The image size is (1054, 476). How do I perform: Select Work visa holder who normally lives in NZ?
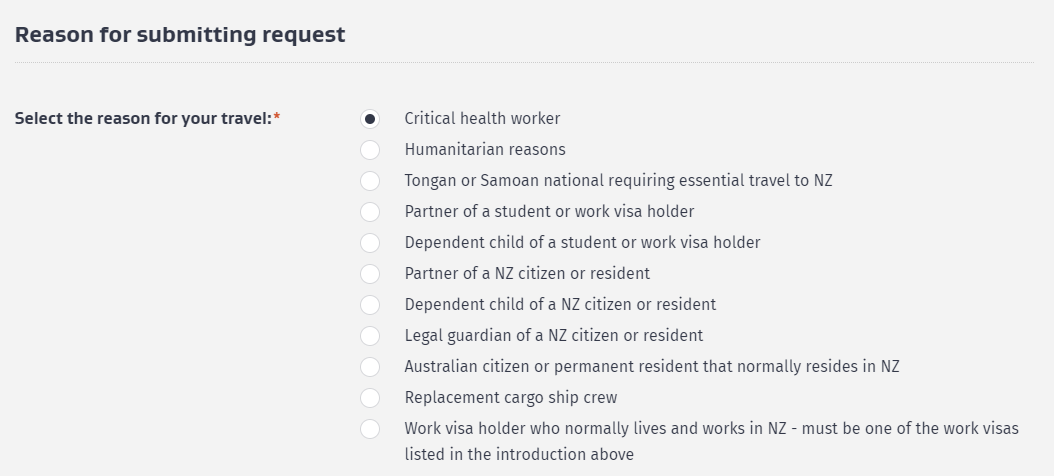[370, 428]
